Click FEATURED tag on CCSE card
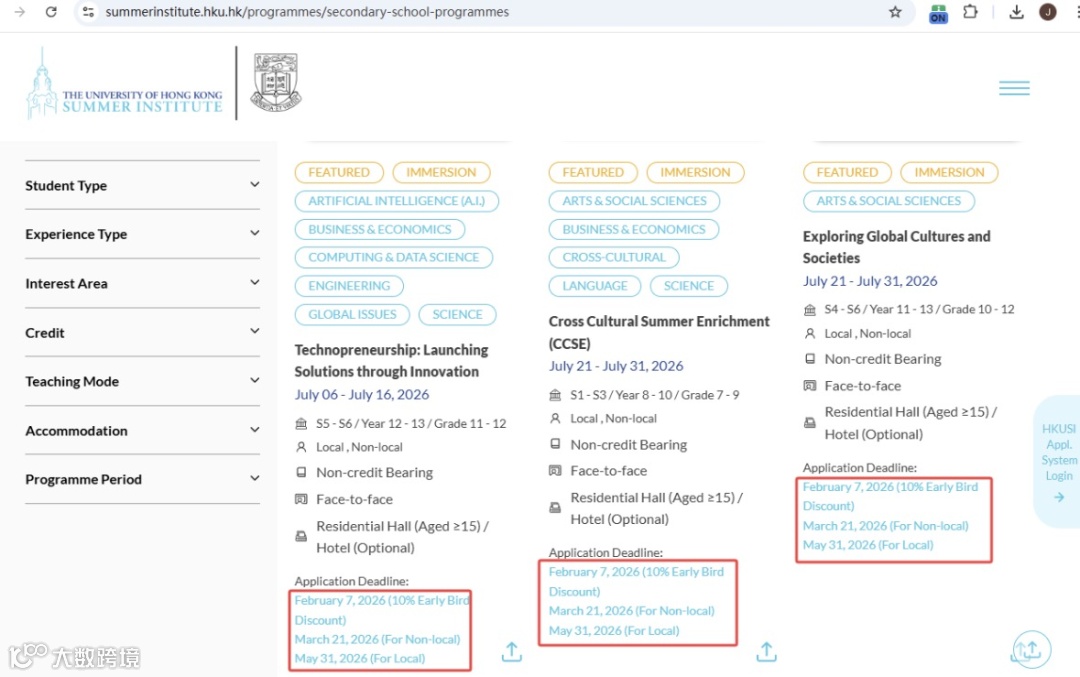The height and width of the screenshot is (677, 1080). (x=593, y=172)
